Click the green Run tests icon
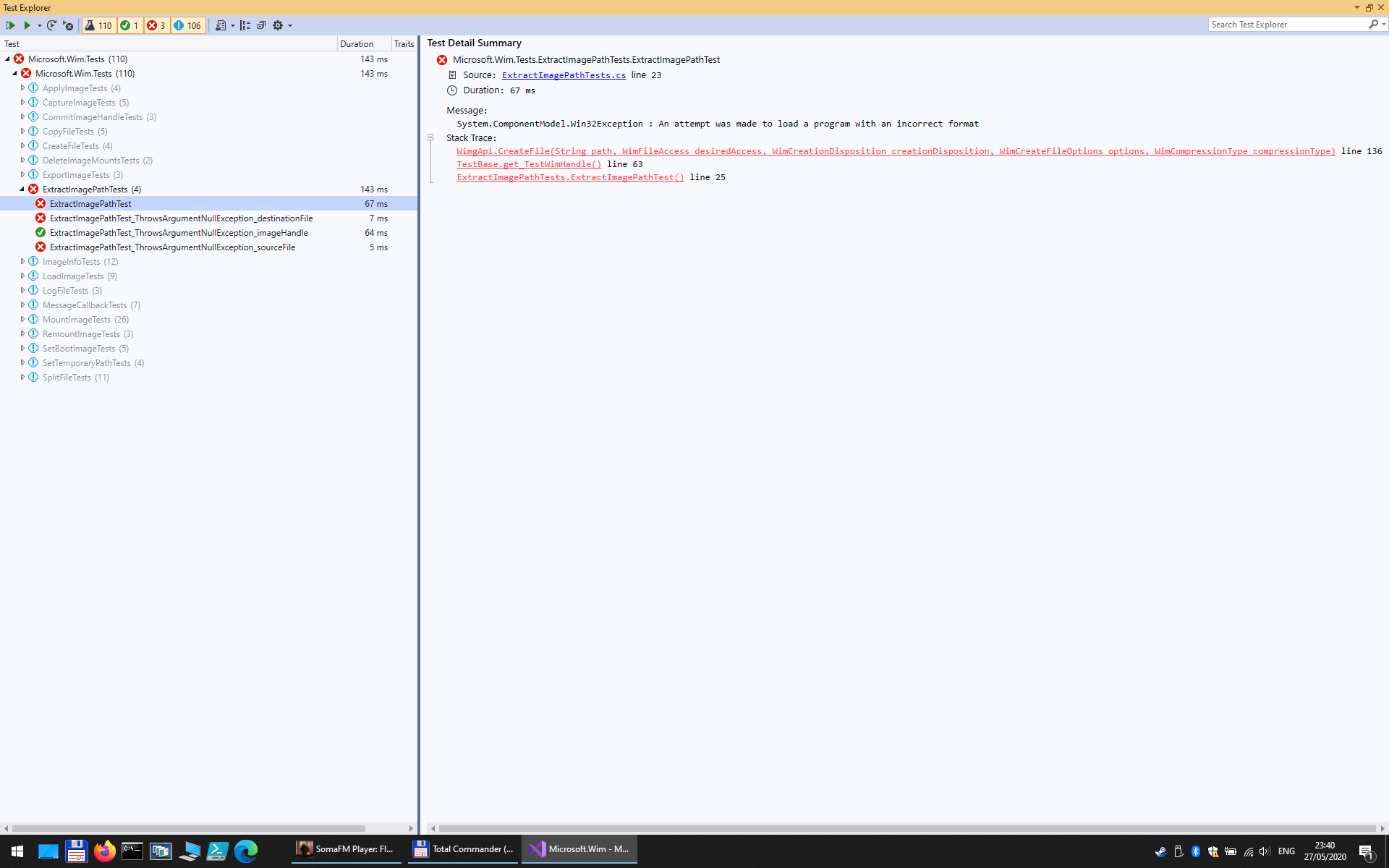 click(29, 25)
